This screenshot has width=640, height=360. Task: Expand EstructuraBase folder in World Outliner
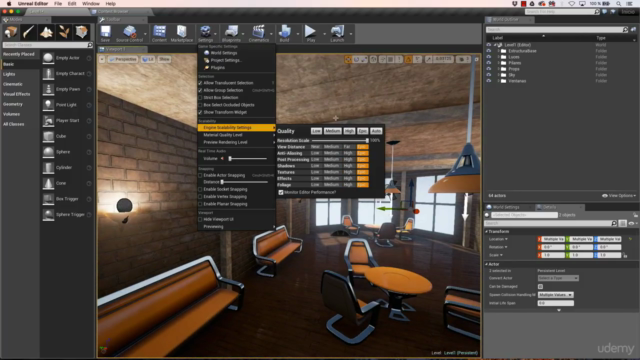tap(498, 51)
